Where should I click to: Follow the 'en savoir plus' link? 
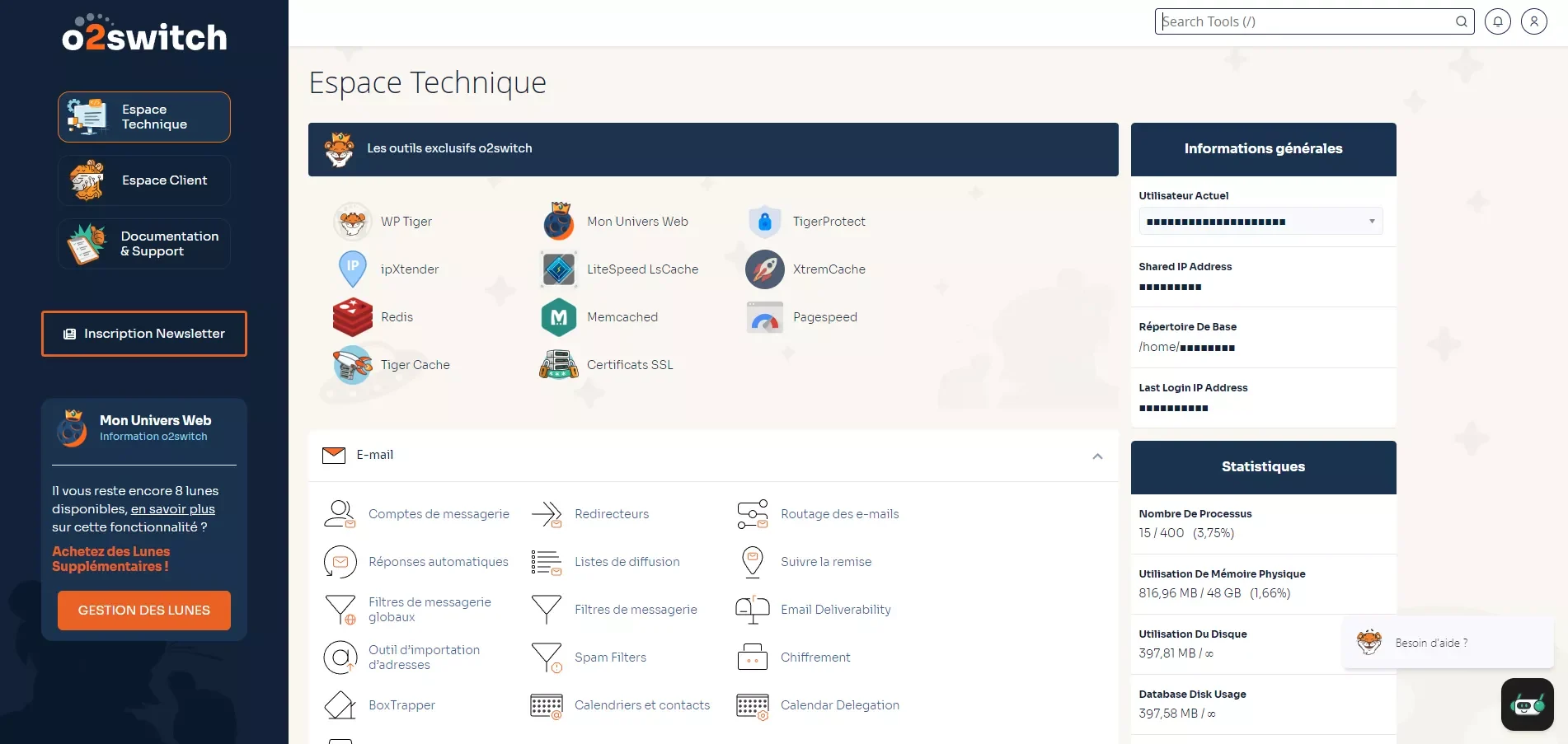(173, 509)
